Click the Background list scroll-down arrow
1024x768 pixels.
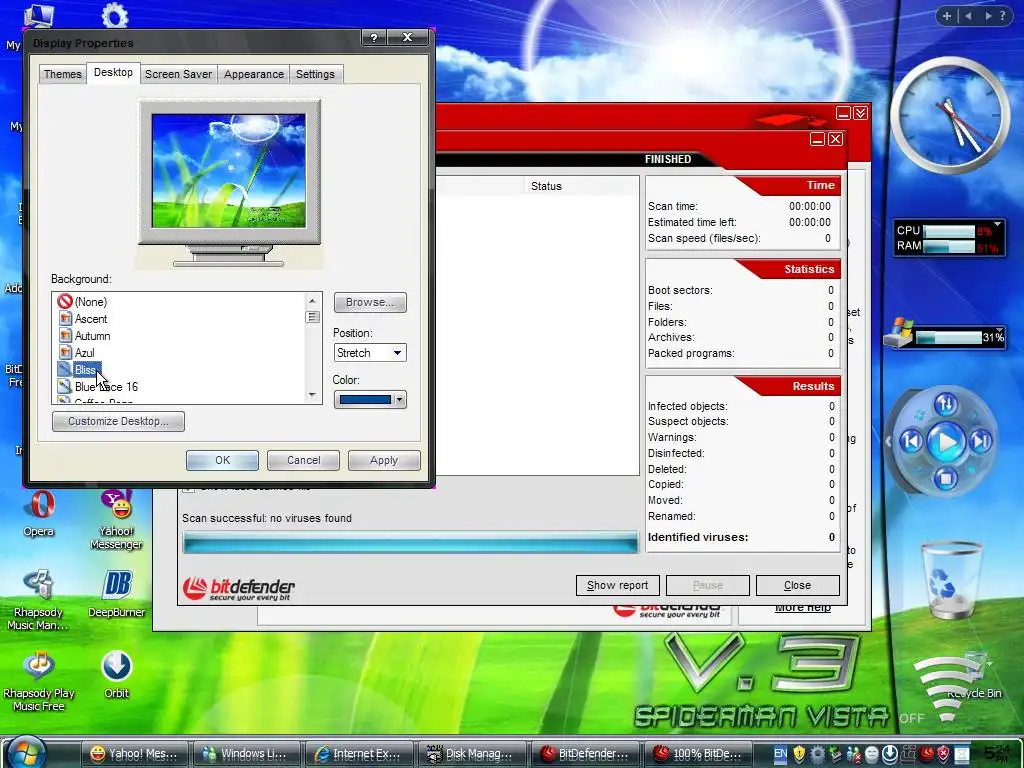pyautogui.click(x=312, y=395)
